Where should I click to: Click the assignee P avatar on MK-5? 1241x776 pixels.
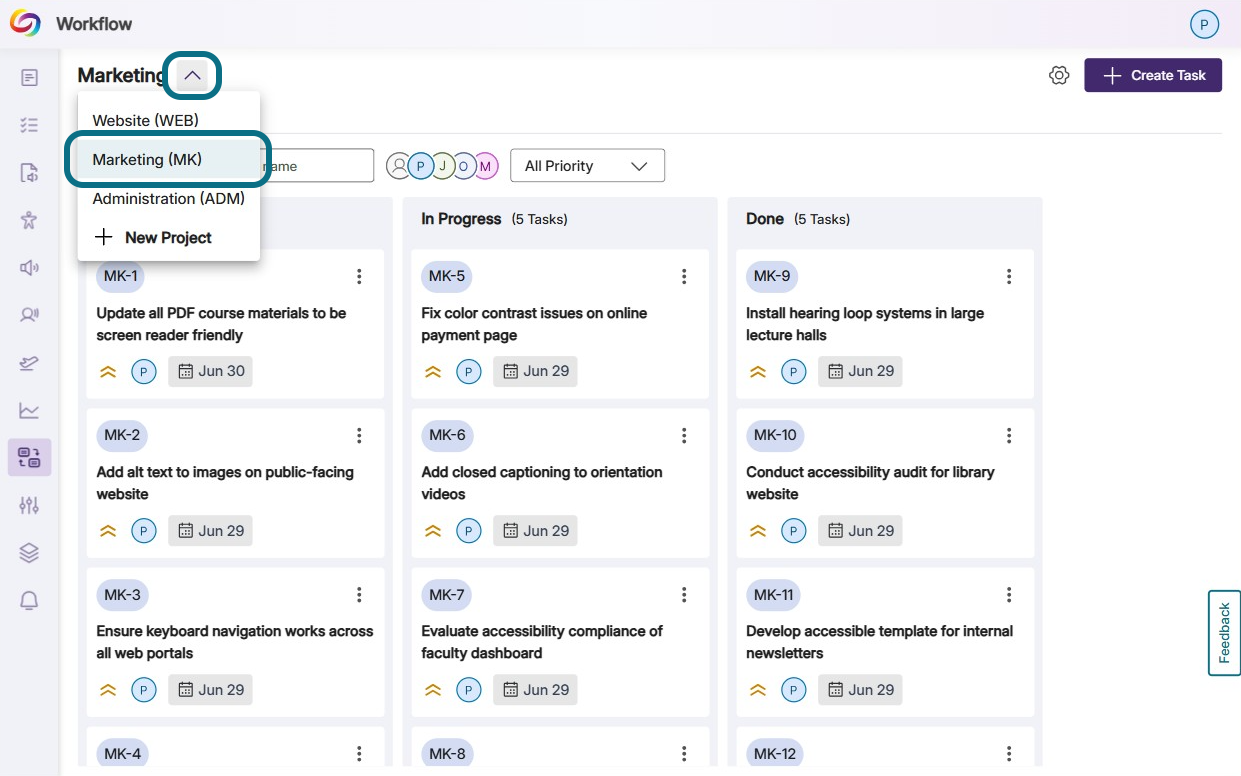[469, 372]
